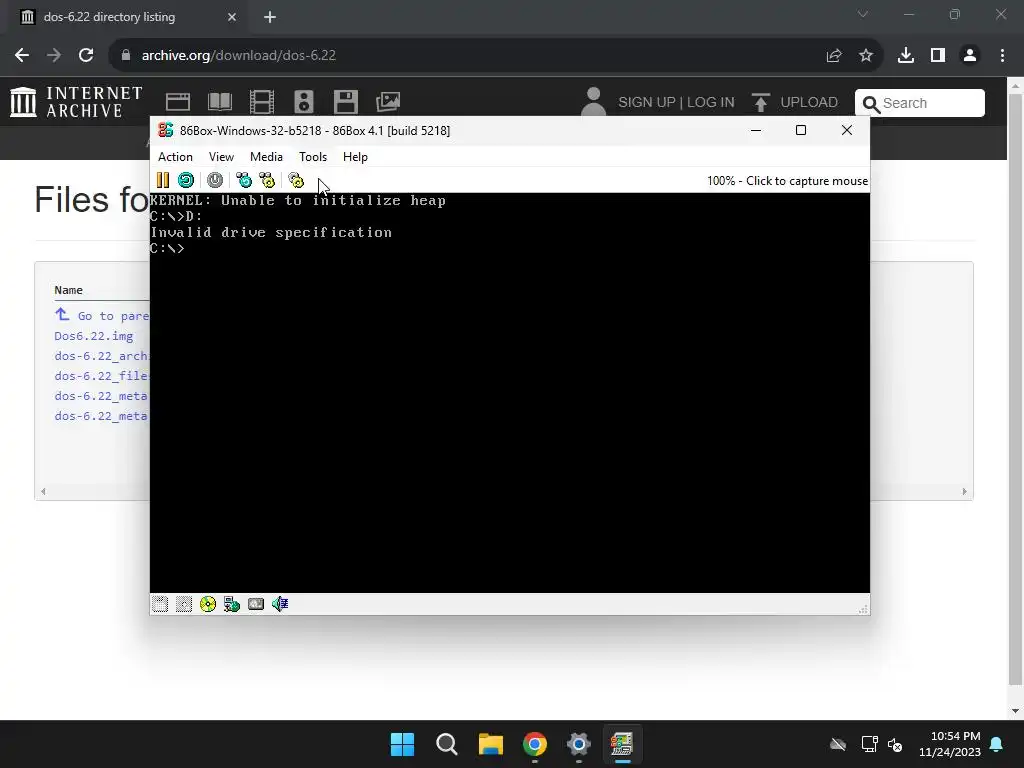Click the teal hard reset icon
The width and height of the screenshot is (1024, 768).
point(186,180)
